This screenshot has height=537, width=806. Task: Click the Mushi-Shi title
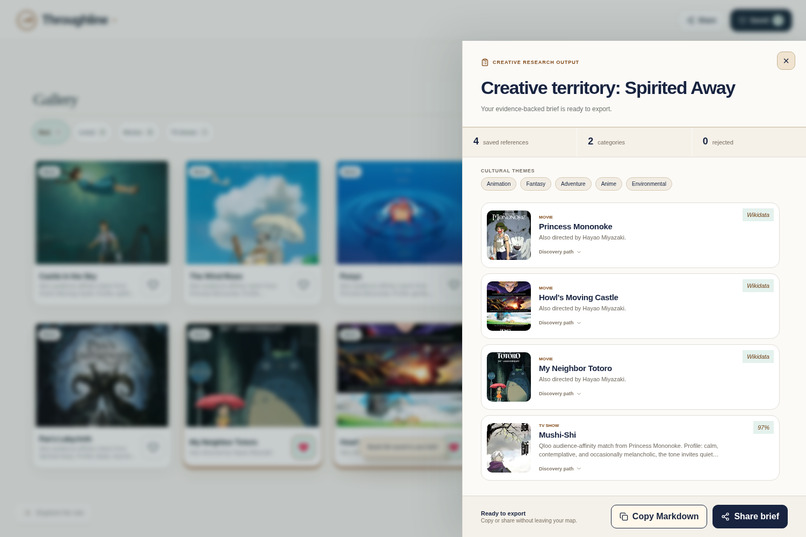[x=557, y=435]
